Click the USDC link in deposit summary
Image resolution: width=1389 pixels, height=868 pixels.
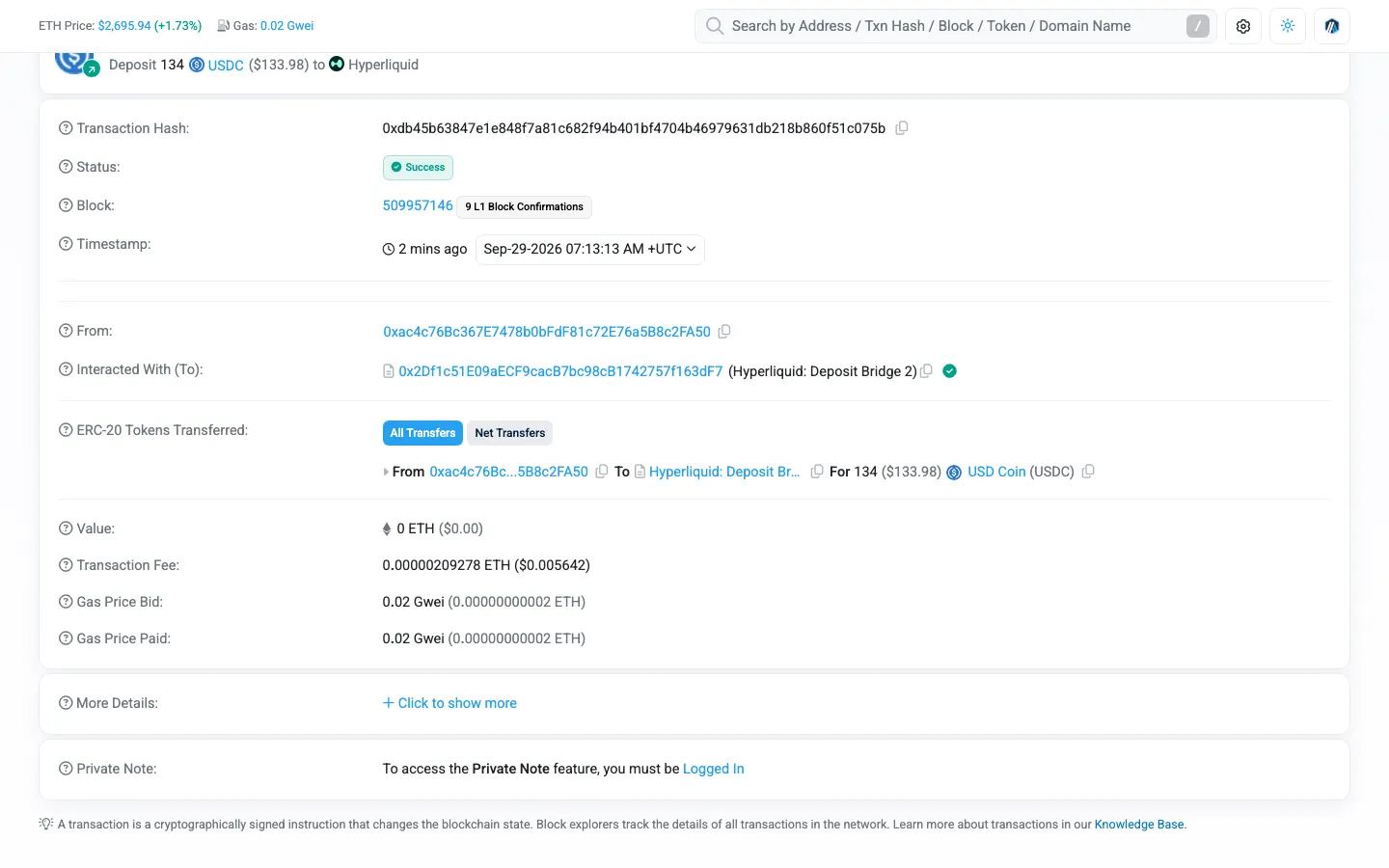tap(226, 66)
